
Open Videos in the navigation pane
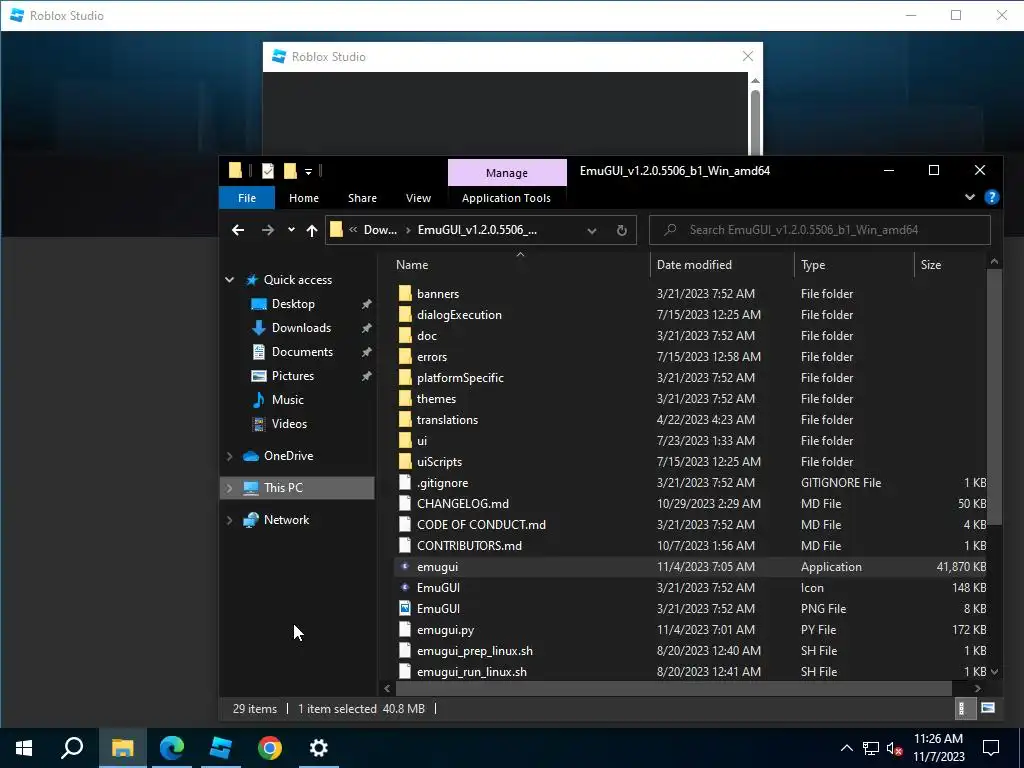(x=289, y=424)
